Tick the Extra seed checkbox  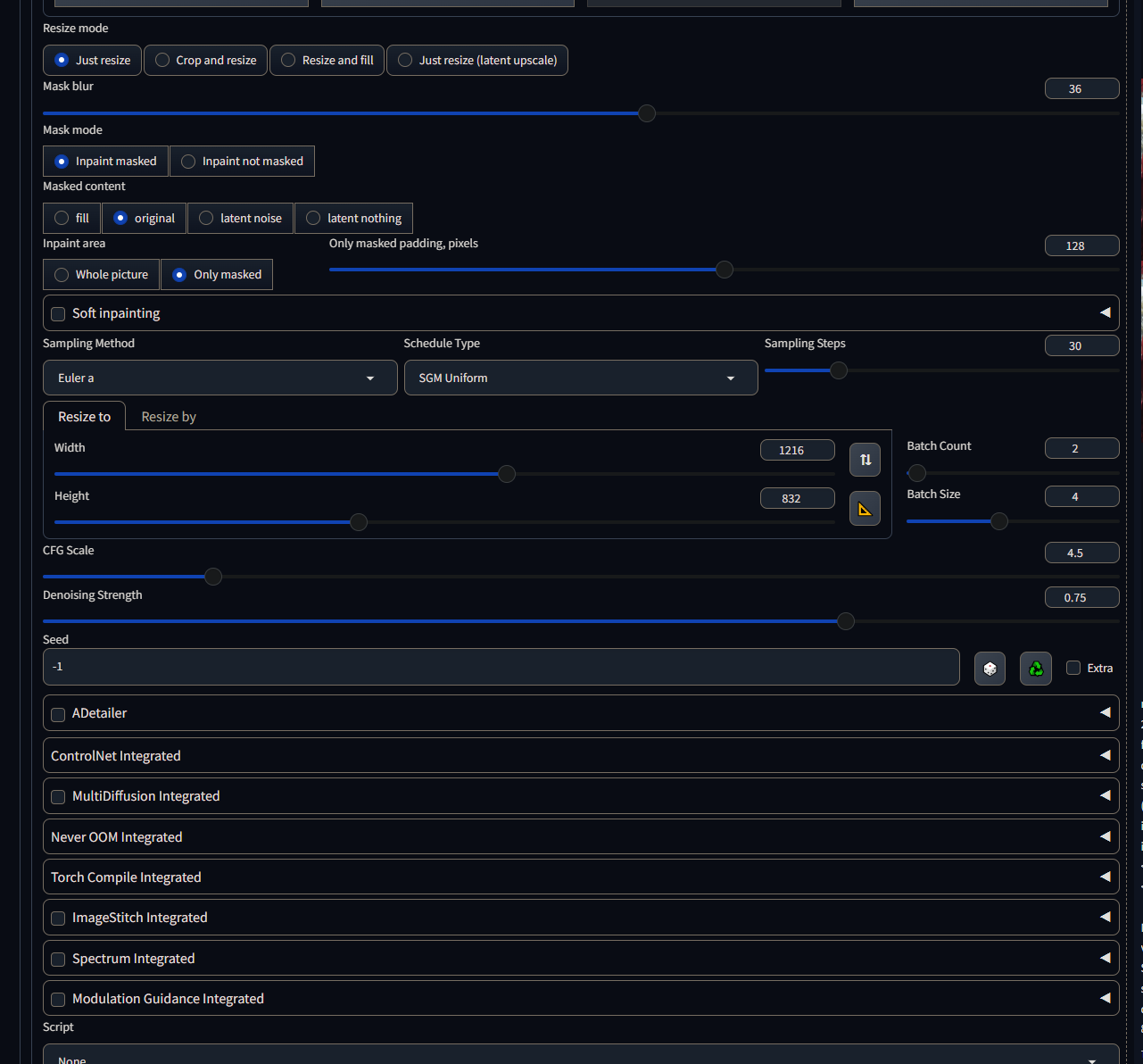tap(1073, 668)
